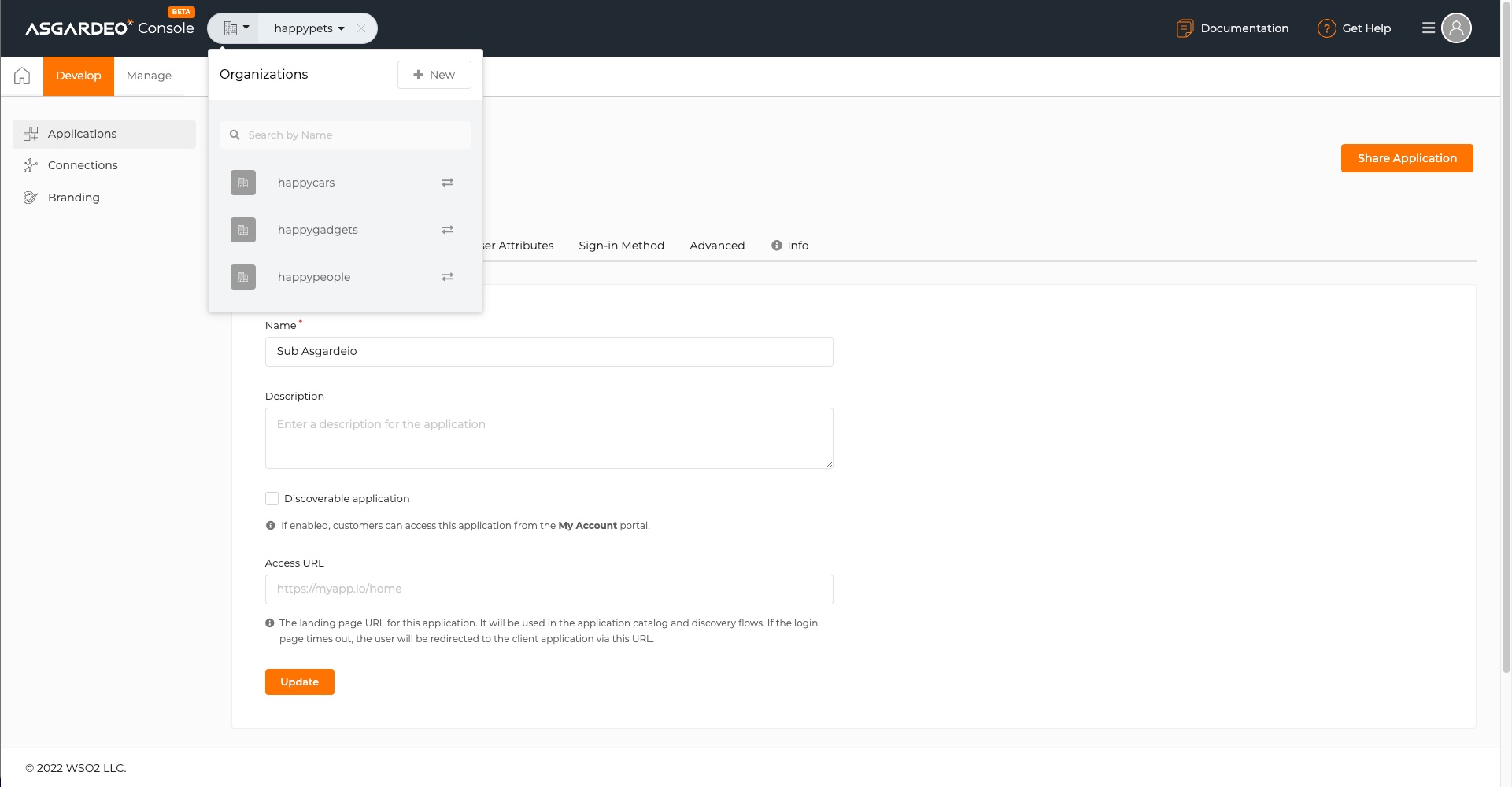Switch to happycars via swap icon
Screen dimensions: 1512x787
448,183
